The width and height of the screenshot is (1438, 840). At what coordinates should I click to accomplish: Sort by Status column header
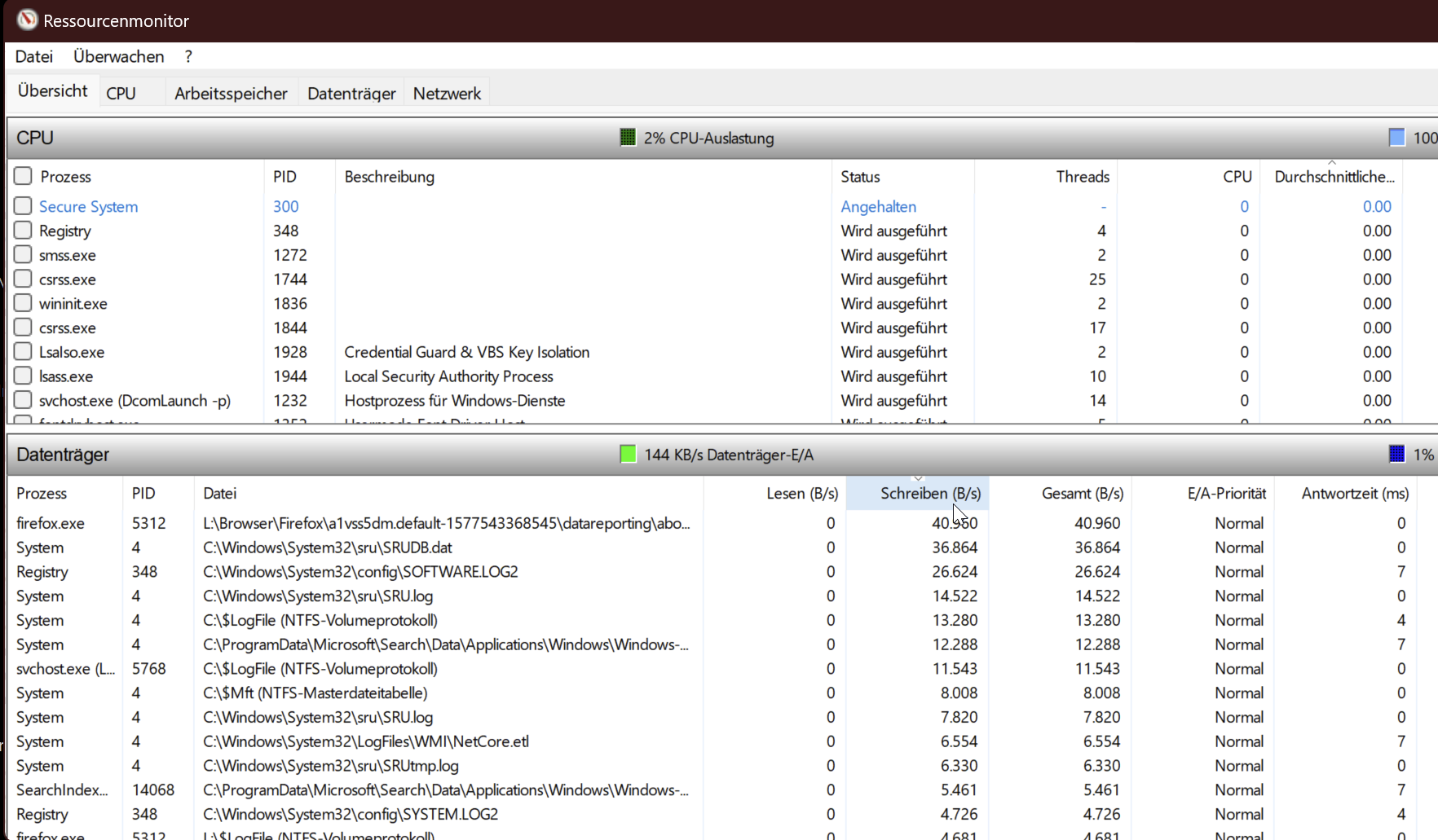860,176
